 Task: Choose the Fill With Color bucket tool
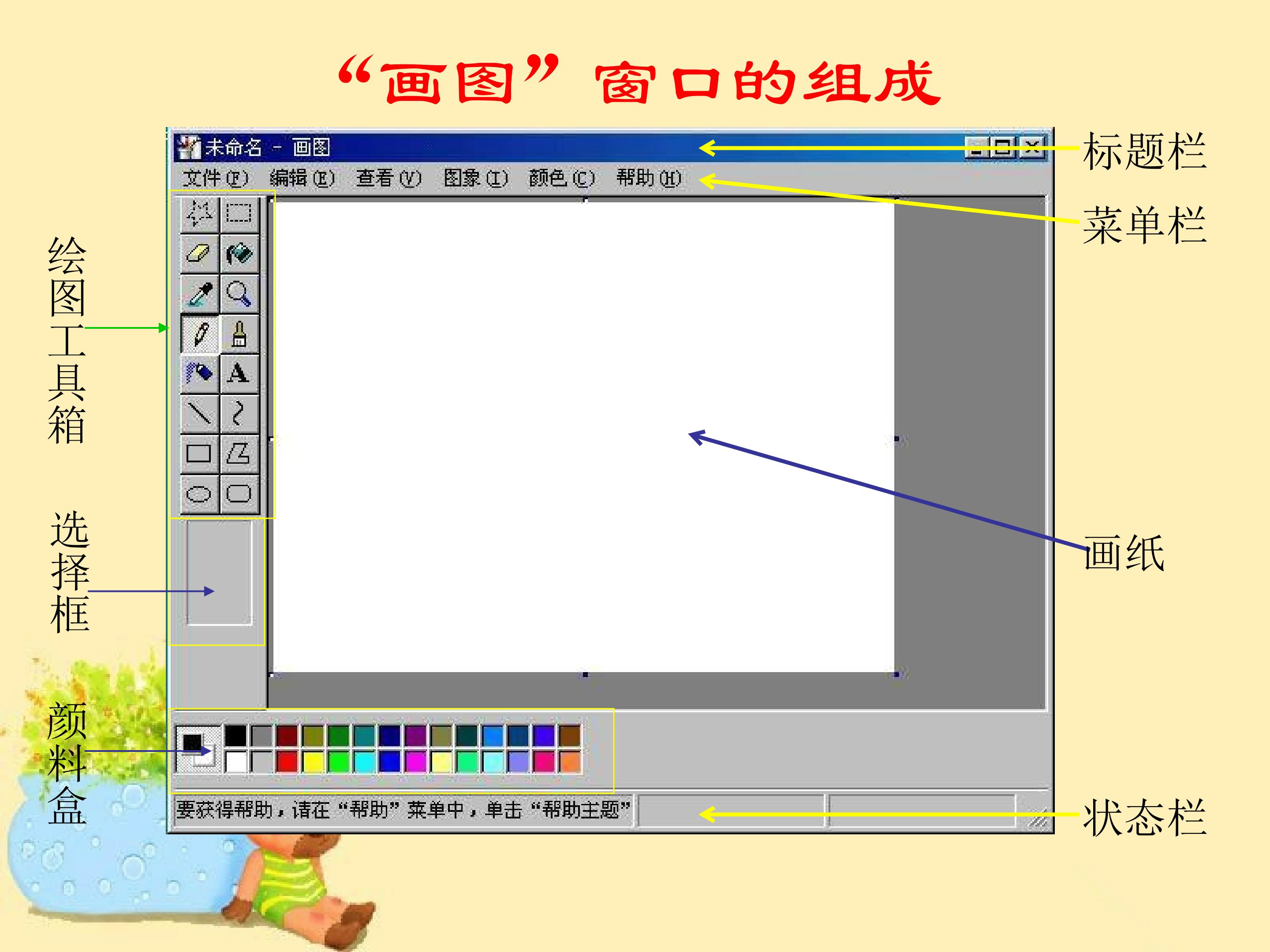[x=239, y=253]
